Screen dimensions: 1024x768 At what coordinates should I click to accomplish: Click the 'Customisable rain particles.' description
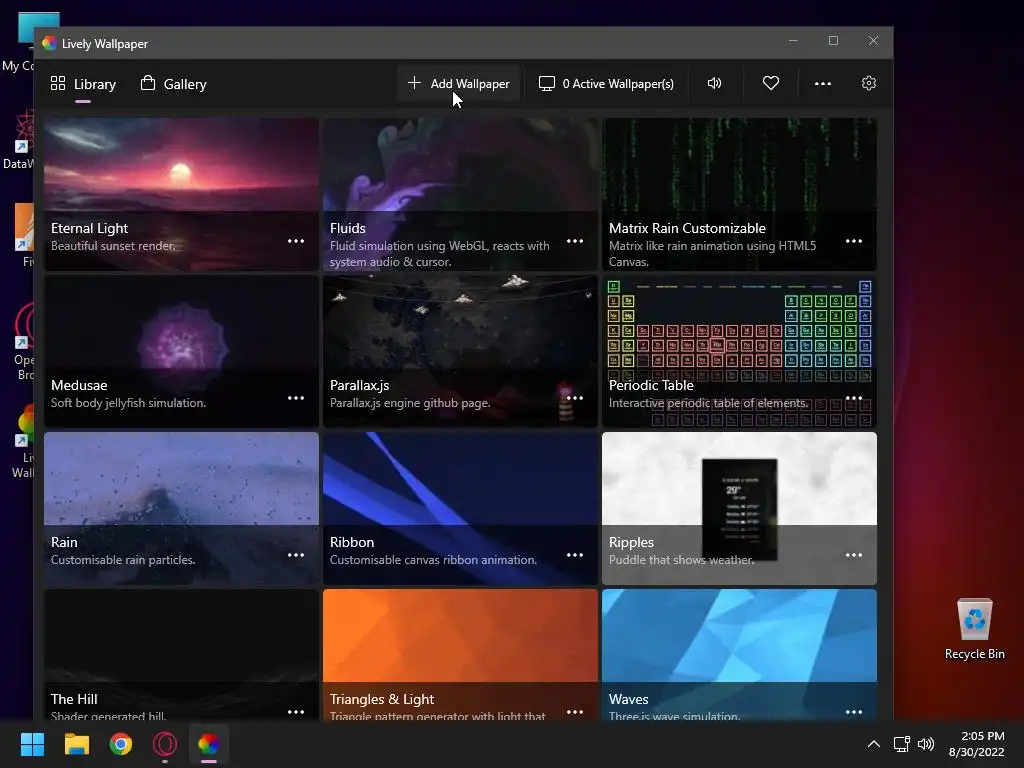[123, 560]
